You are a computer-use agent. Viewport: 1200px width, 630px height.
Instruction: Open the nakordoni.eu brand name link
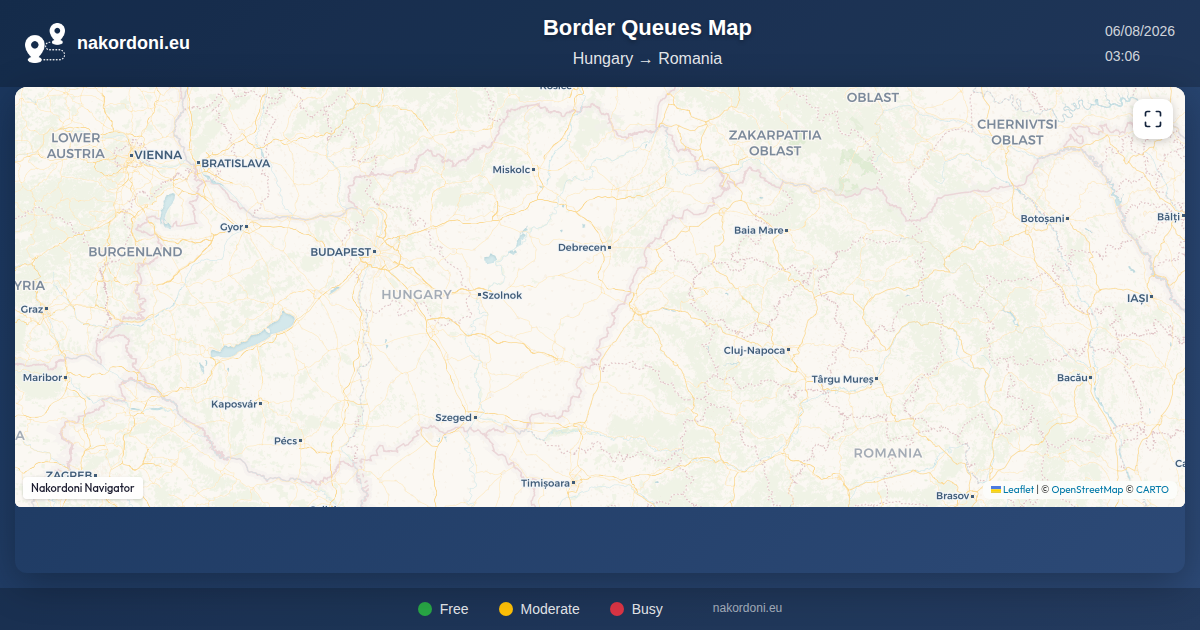coord(133,43)
